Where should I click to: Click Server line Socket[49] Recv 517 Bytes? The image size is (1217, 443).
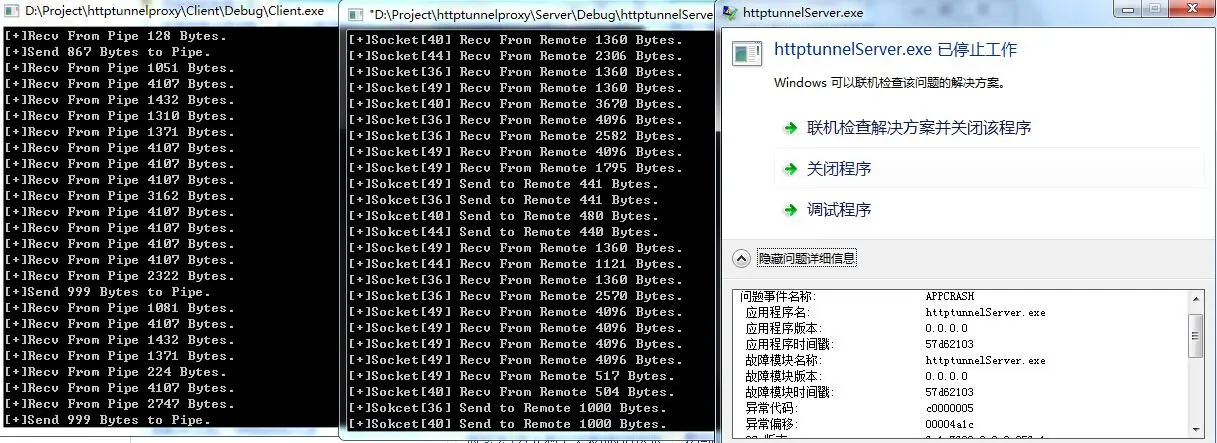pyautogui.click(x=511, y=376)
